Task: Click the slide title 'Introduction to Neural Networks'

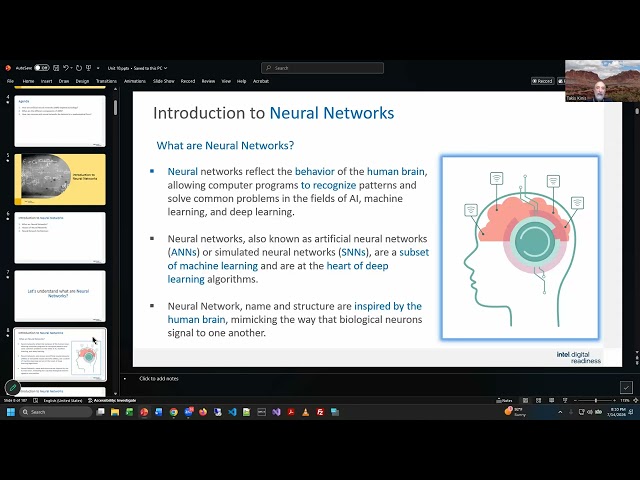Action: (273, 113)
